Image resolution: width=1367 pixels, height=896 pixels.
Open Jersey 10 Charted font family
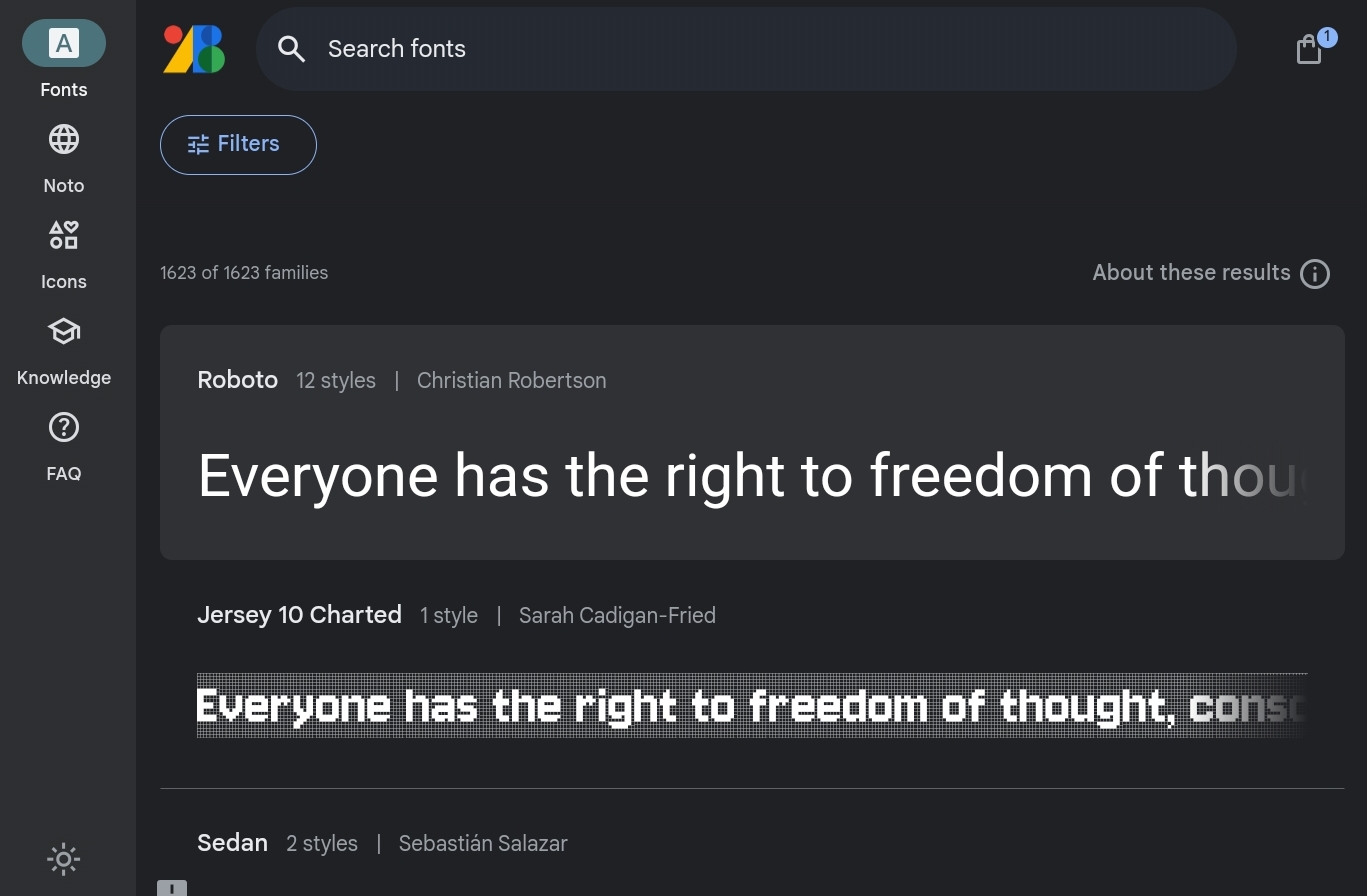pyautogui.click(x=299, y=615)
